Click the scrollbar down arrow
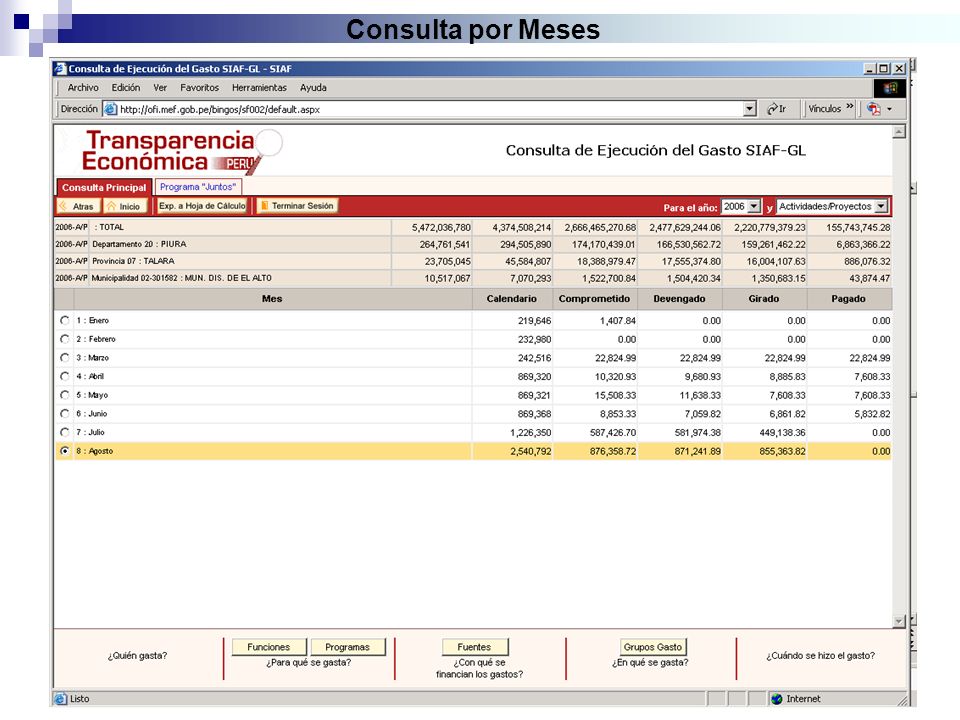Viewport: 960px width, 720px height. (x=899, y=621)
